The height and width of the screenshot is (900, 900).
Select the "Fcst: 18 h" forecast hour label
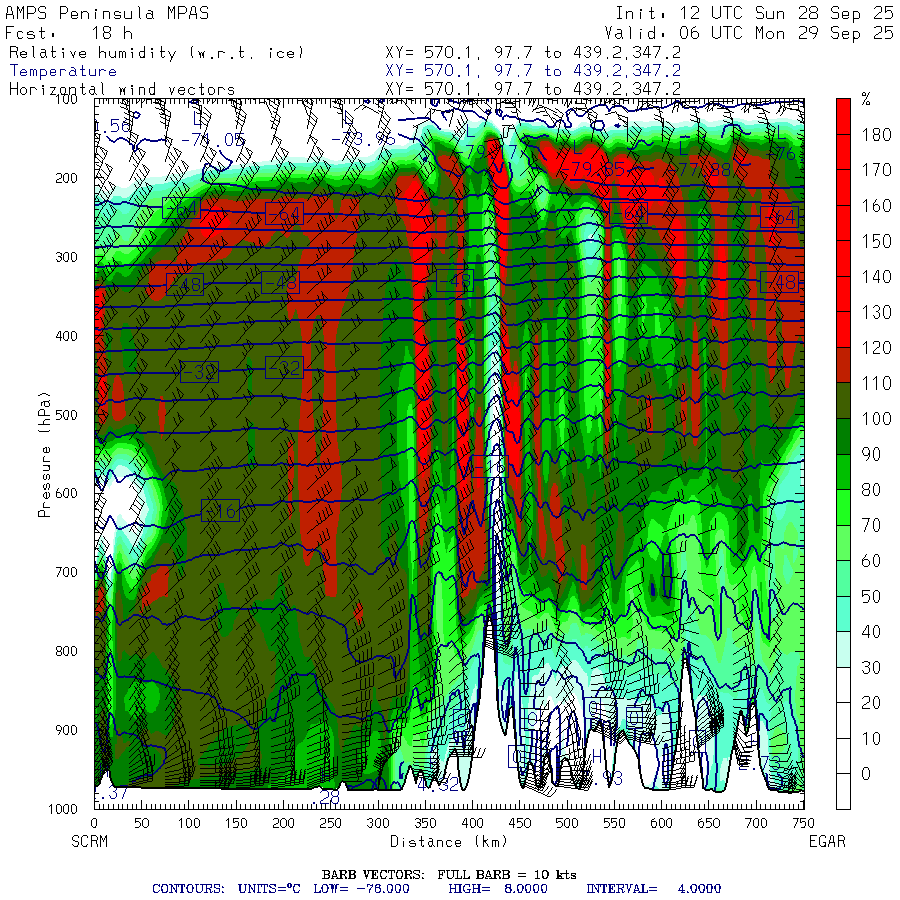(69, 33)
